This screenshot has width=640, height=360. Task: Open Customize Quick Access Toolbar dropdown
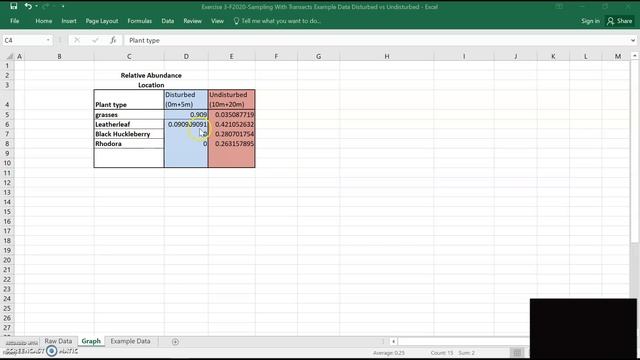pyautogui.click(x=63, y=7)
